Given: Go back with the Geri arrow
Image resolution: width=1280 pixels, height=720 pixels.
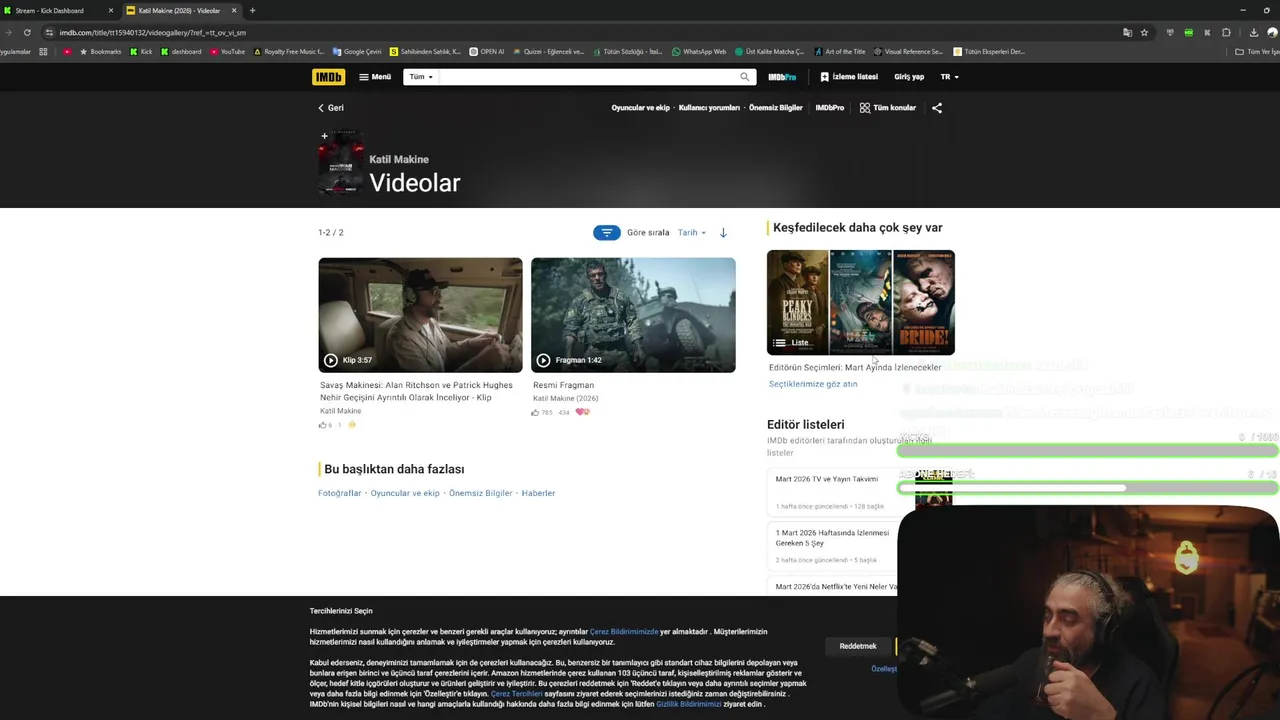Looking at the screenshot, I should pos(331,108).
